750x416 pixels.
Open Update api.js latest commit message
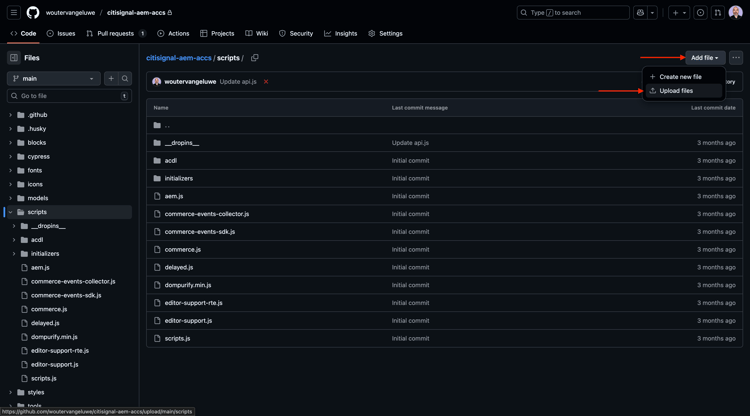tap(238, 82)
